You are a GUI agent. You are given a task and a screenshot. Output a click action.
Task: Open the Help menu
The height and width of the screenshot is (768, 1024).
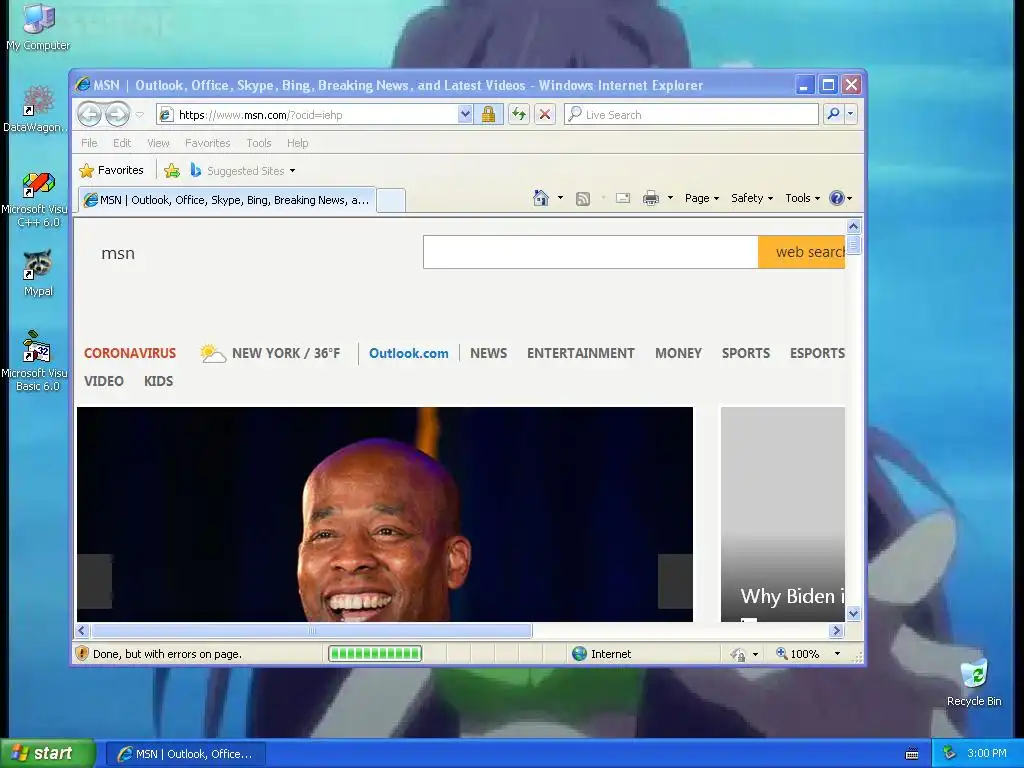point(297,143)
